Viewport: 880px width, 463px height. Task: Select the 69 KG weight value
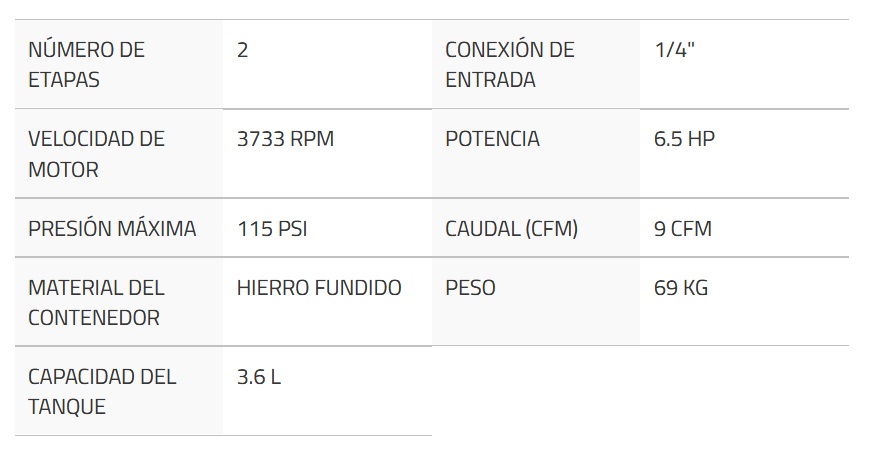(681, 288)
